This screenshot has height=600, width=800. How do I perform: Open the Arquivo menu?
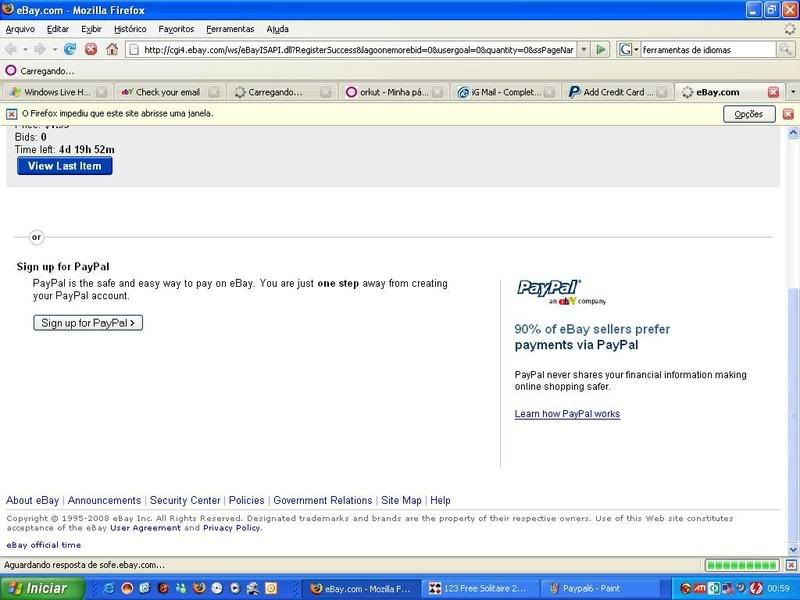click(x=20, y=29)
